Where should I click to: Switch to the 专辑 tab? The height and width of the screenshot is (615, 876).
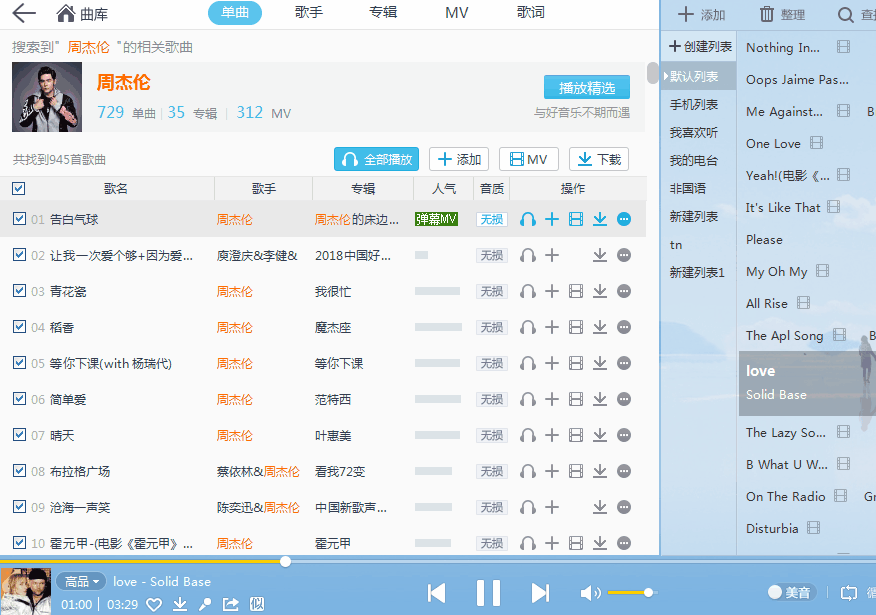click(383, 12)
